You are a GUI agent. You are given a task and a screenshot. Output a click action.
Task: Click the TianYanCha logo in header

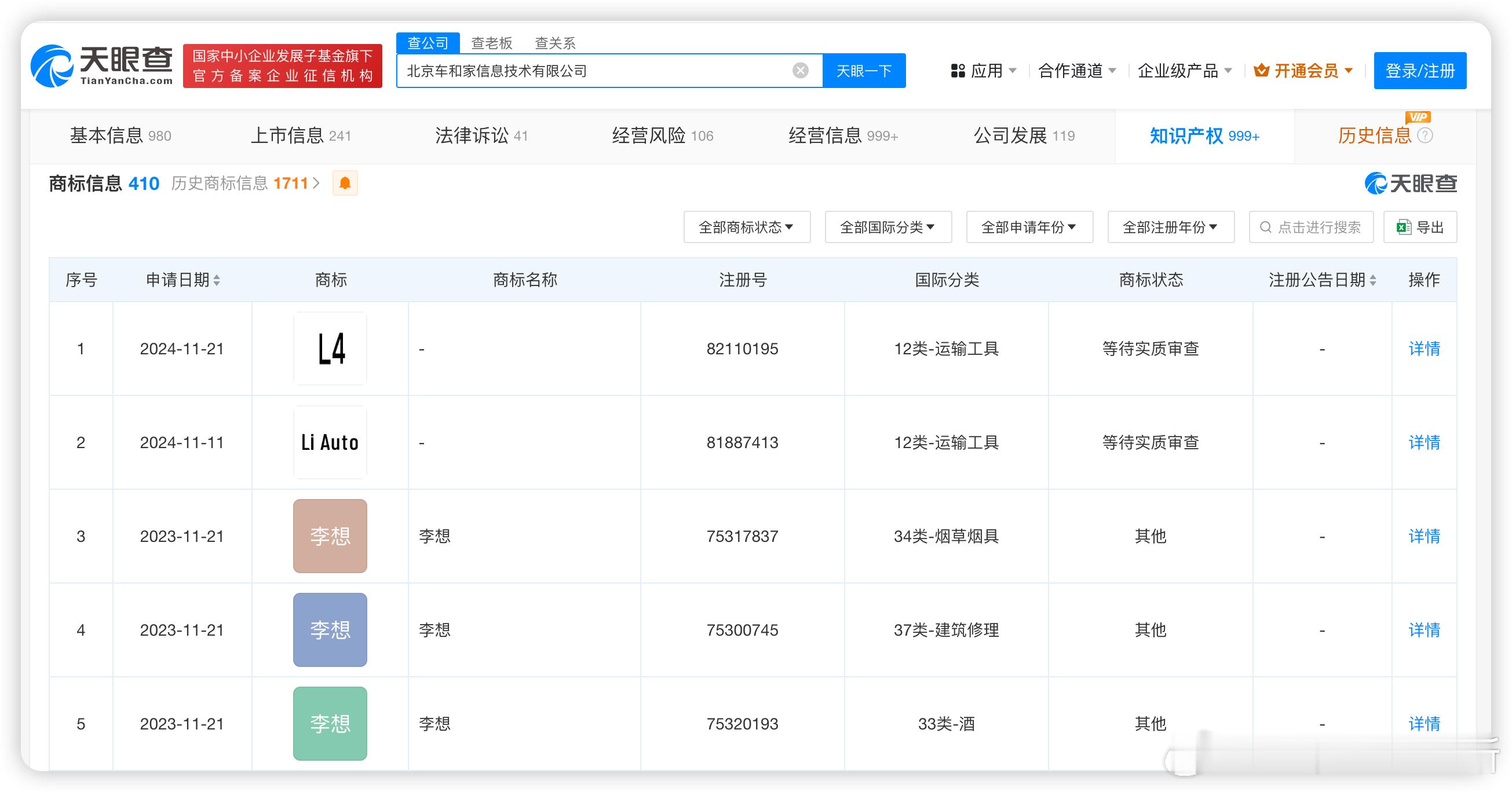102,65
